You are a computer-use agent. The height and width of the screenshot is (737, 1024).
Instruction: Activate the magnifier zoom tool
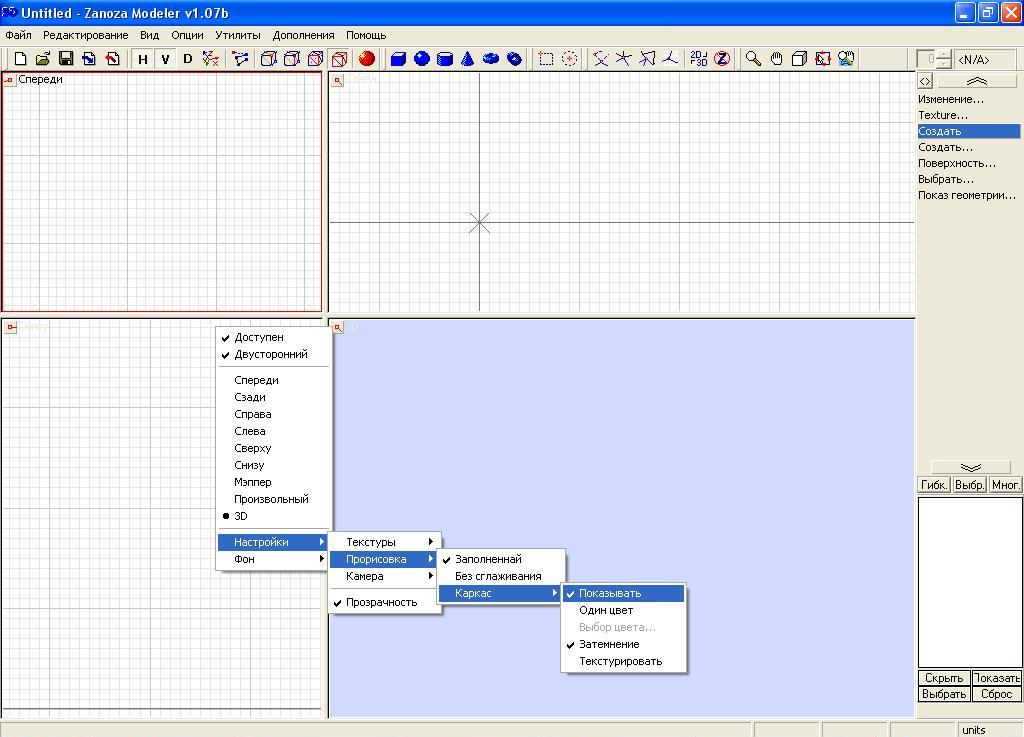753,59
